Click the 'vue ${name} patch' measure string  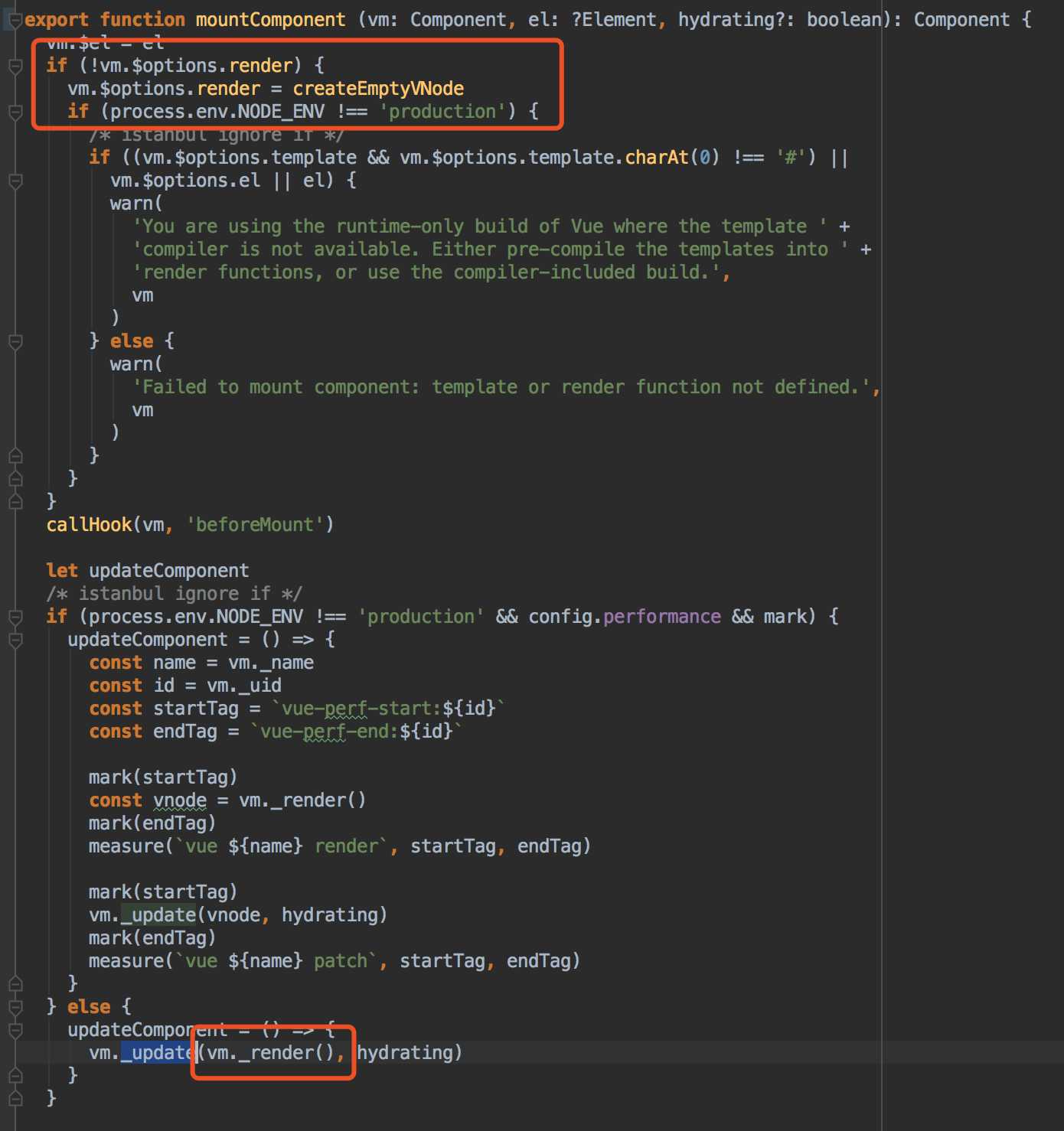tap(276, 961)
